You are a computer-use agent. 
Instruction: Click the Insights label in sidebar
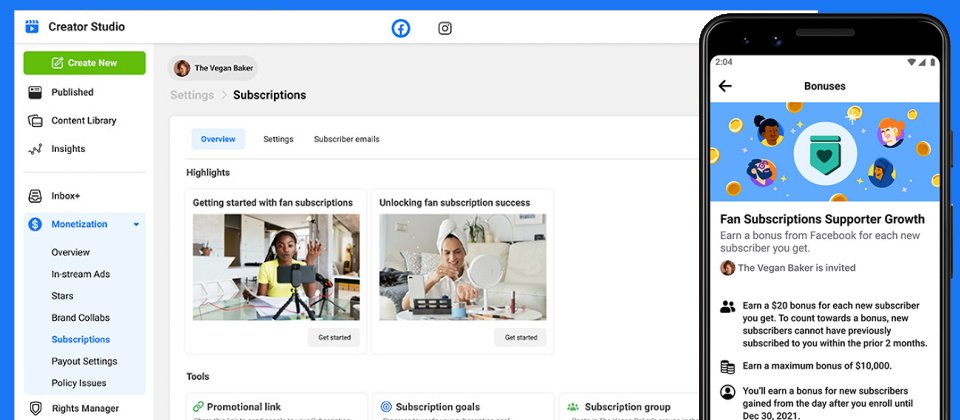click(x=68, y=149)
